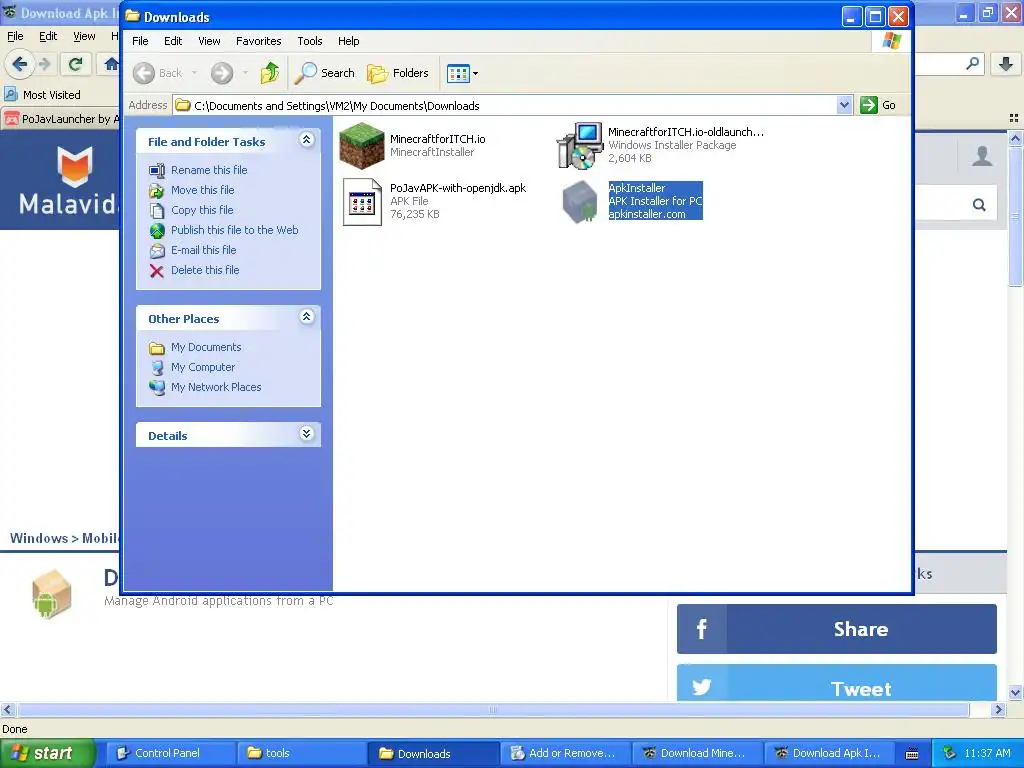The height and width of the screenshot is (768, 1024).
Task: Click Publish this file to the Web
Action: point(234,230)
